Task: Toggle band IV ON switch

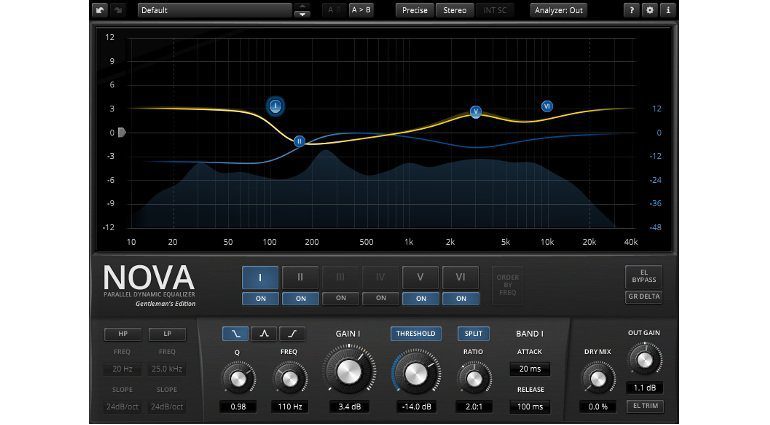Action: [381, 298]
